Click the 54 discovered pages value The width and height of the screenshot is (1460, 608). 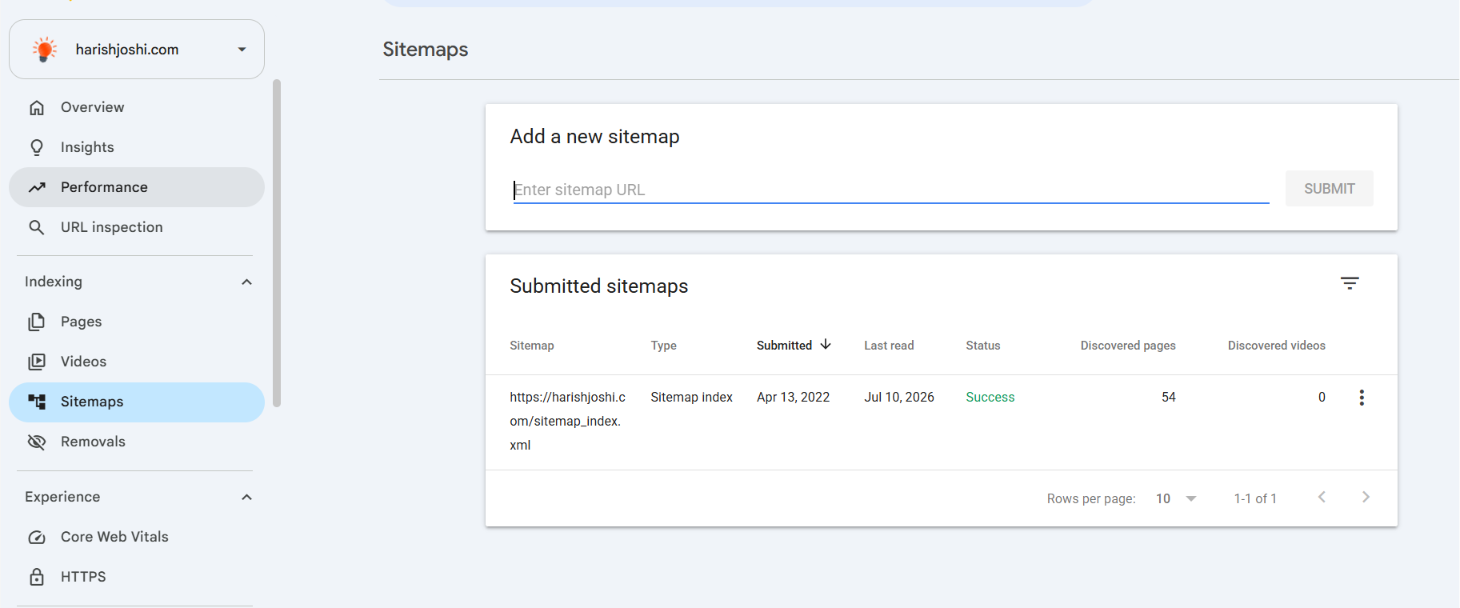(x=1168, y=397)
